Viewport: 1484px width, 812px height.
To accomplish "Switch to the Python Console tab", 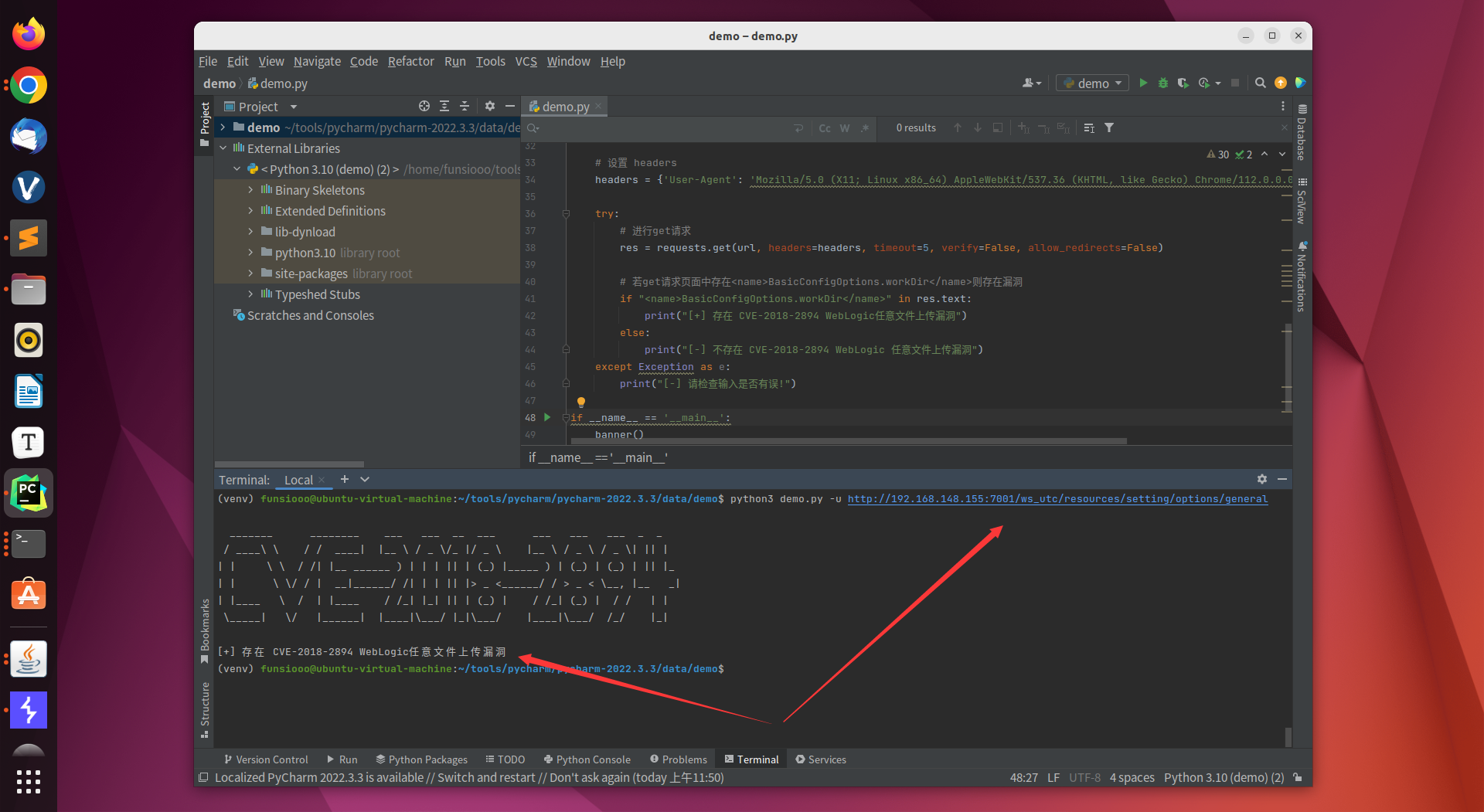I will [587, 759].
